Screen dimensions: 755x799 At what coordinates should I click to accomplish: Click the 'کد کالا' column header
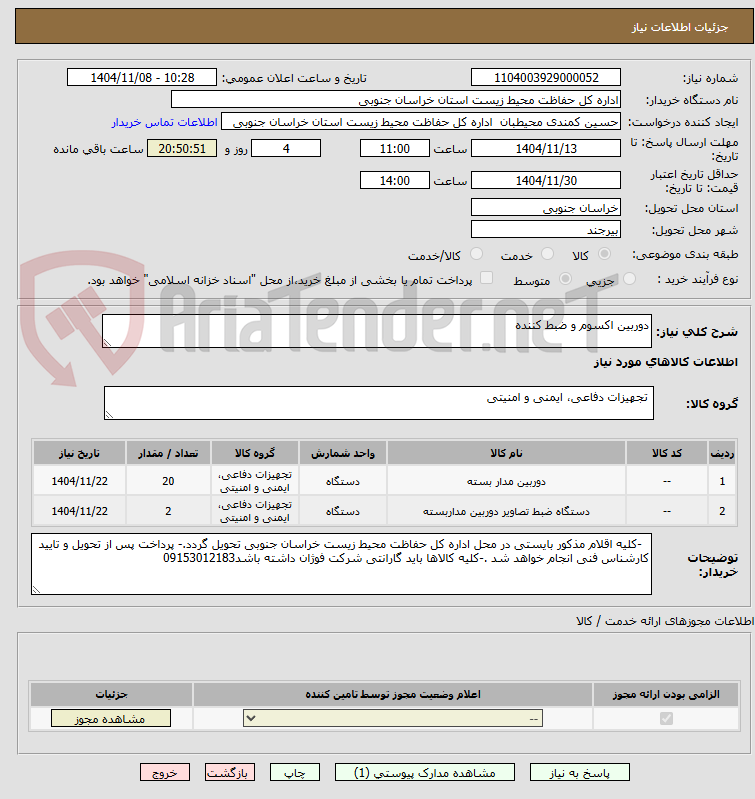click(x=667, y=453)
